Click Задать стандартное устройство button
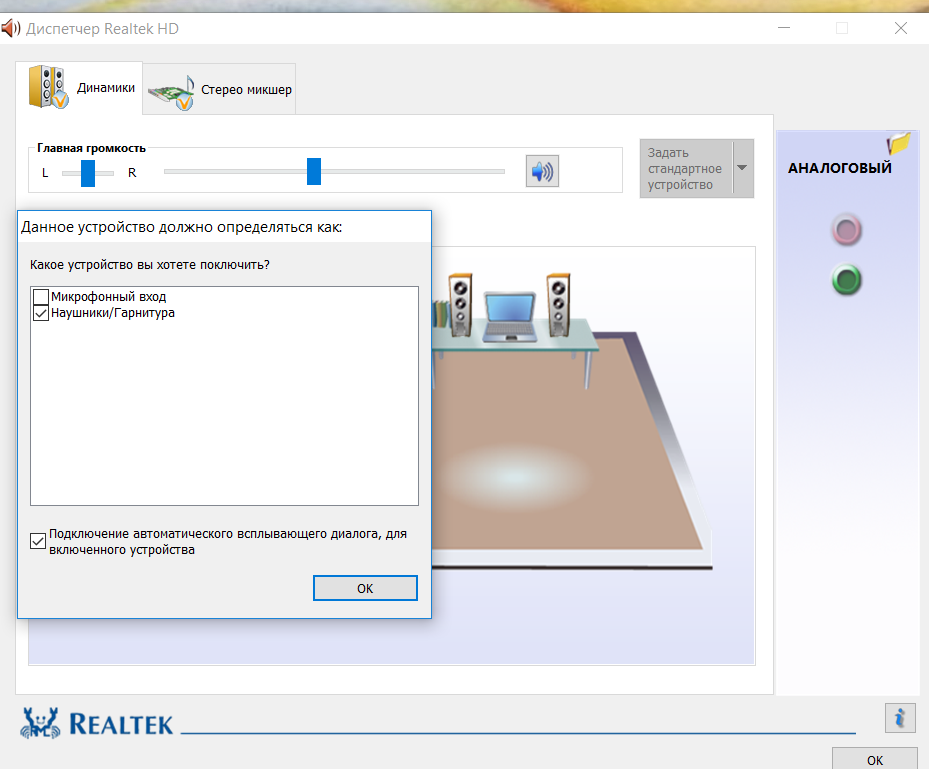This screenshot has height=769, width=929. [686, 168]
